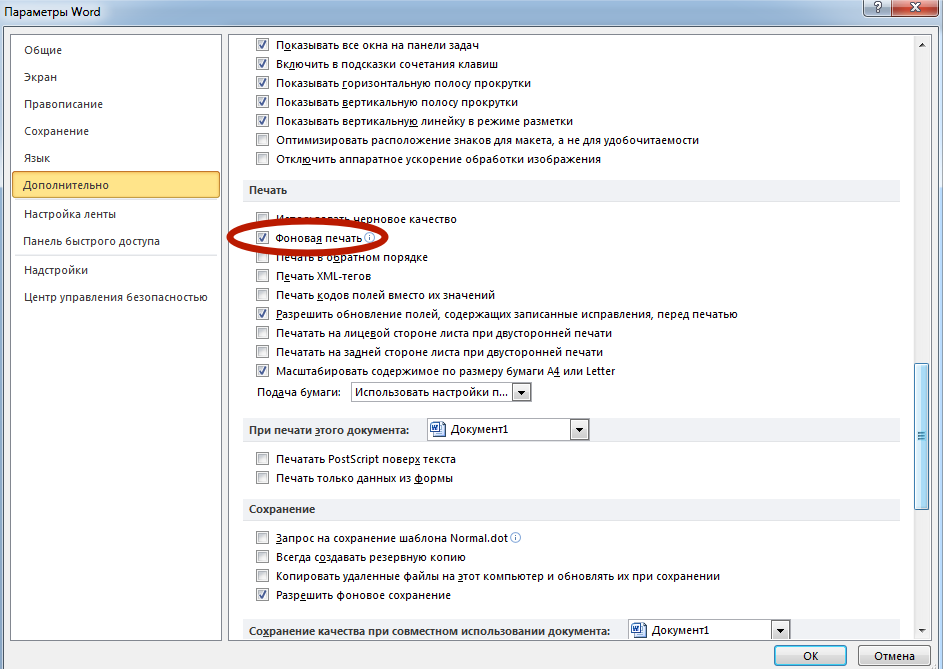Switch to Правописание settings
Viewport: 943px width, 669px height.
(63, 104)
